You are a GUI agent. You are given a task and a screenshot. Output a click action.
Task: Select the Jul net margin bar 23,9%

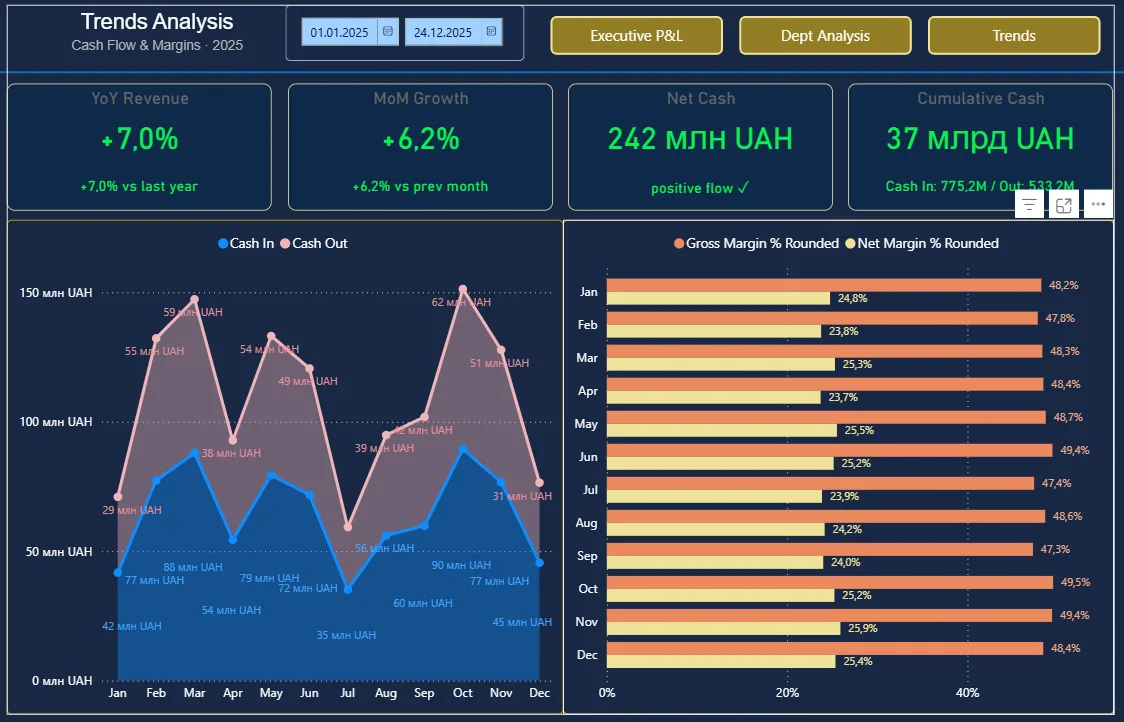pyautogui.click(x=714, y=496)
